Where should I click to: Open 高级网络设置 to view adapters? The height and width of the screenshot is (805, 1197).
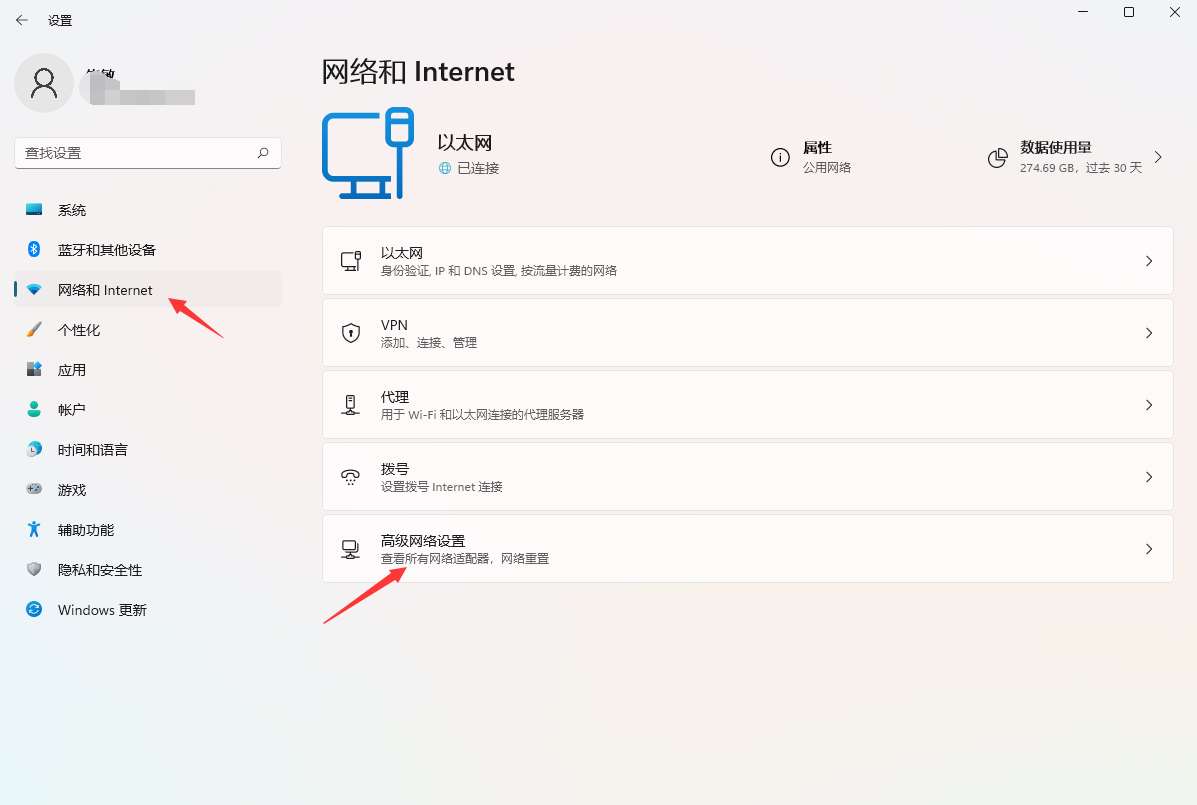pyautogui.click(x=748, y=547)
